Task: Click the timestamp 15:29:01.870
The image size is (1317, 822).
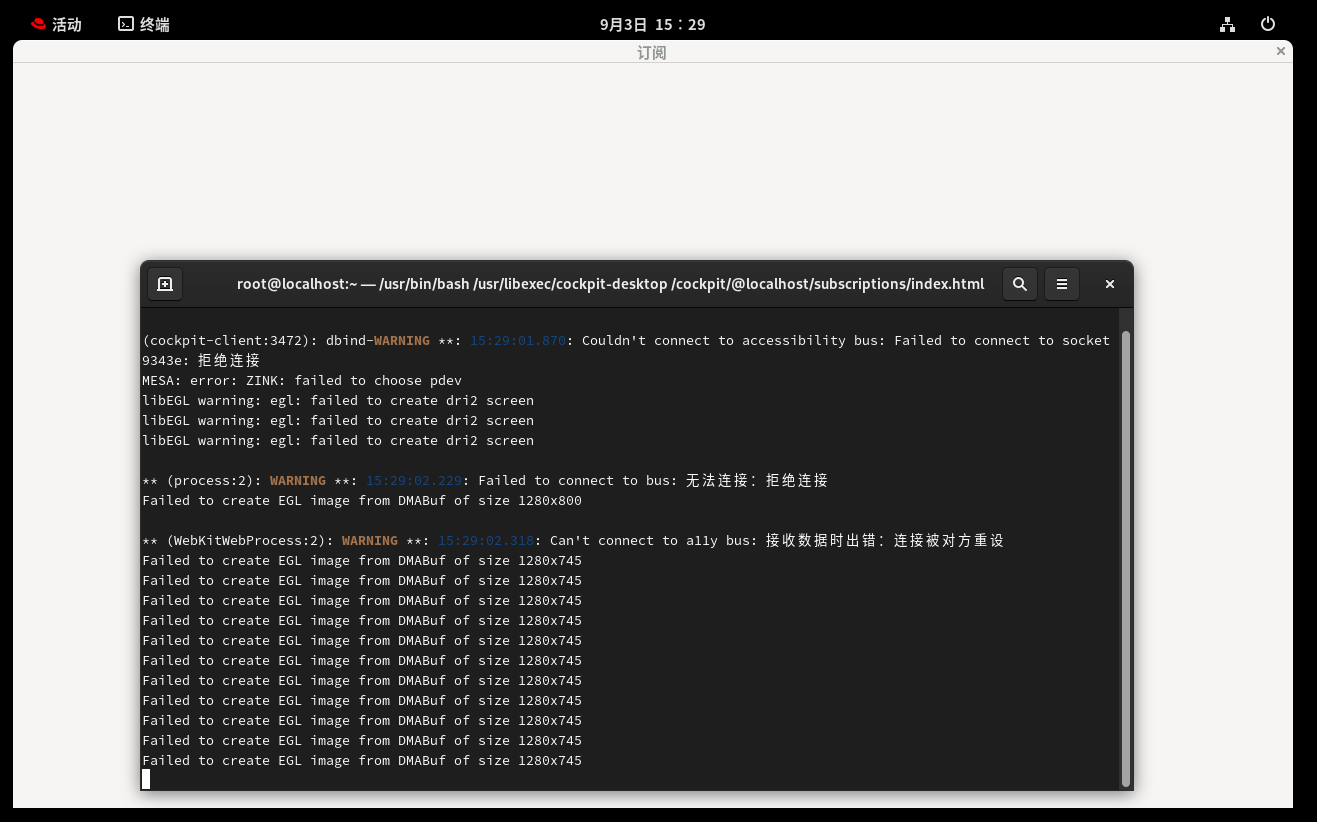Action: 518,341
